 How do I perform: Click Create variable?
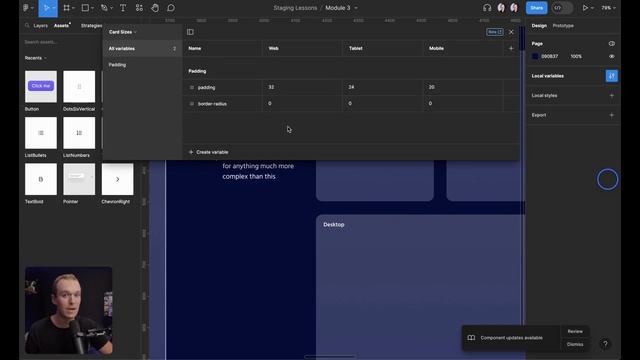coord(209,152)
